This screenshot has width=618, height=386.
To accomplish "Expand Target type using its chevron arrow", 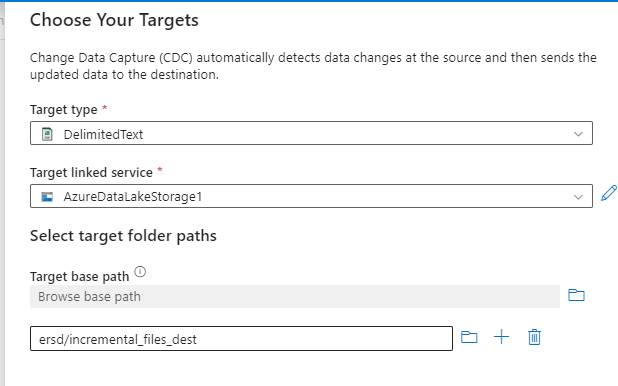I will tap(578, 134).
